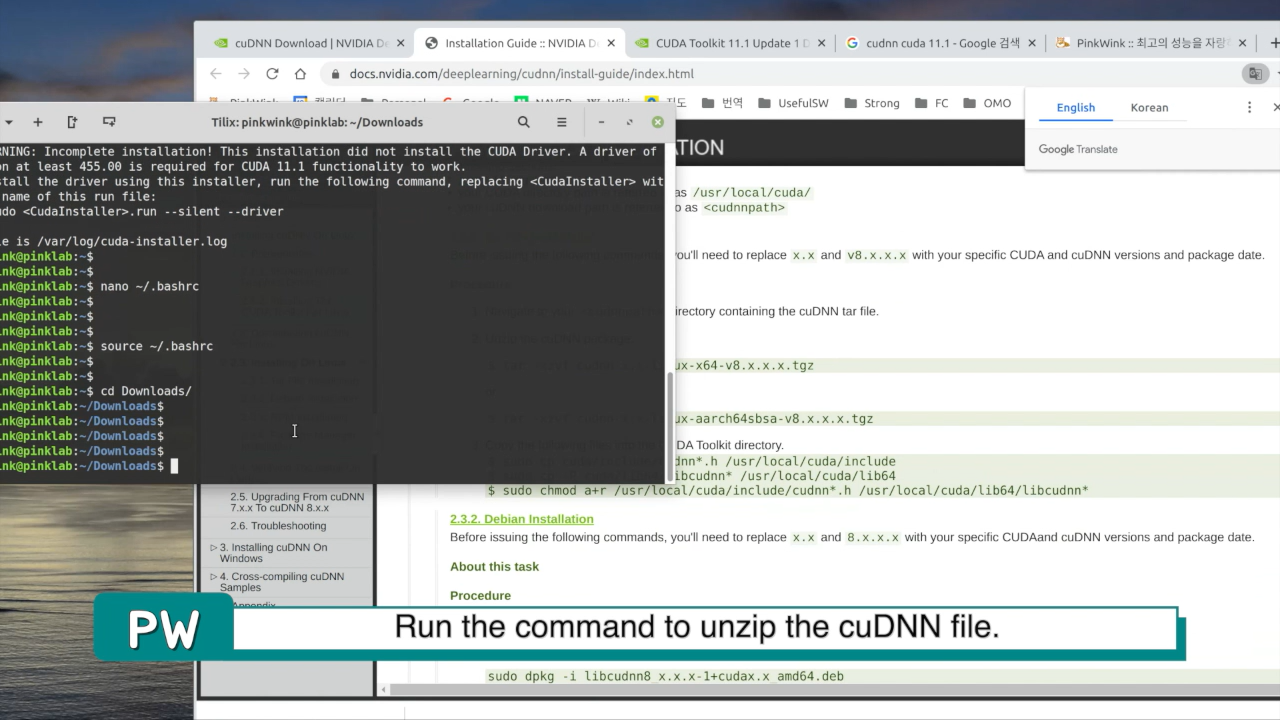Open Tilix session dropdown arrow
1280x720 pixels.
(8, 122)
